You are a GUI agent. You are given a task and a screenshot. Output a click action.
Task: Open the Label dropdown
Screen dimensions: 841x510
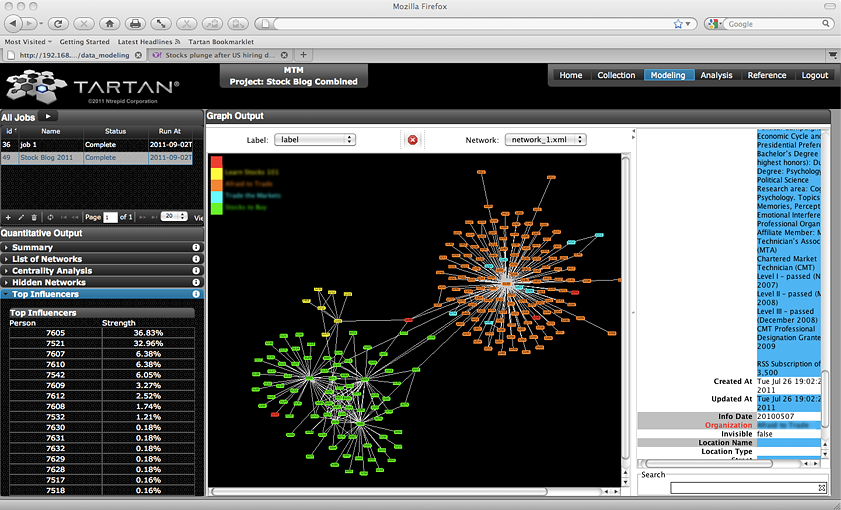[x=316, y=140]
